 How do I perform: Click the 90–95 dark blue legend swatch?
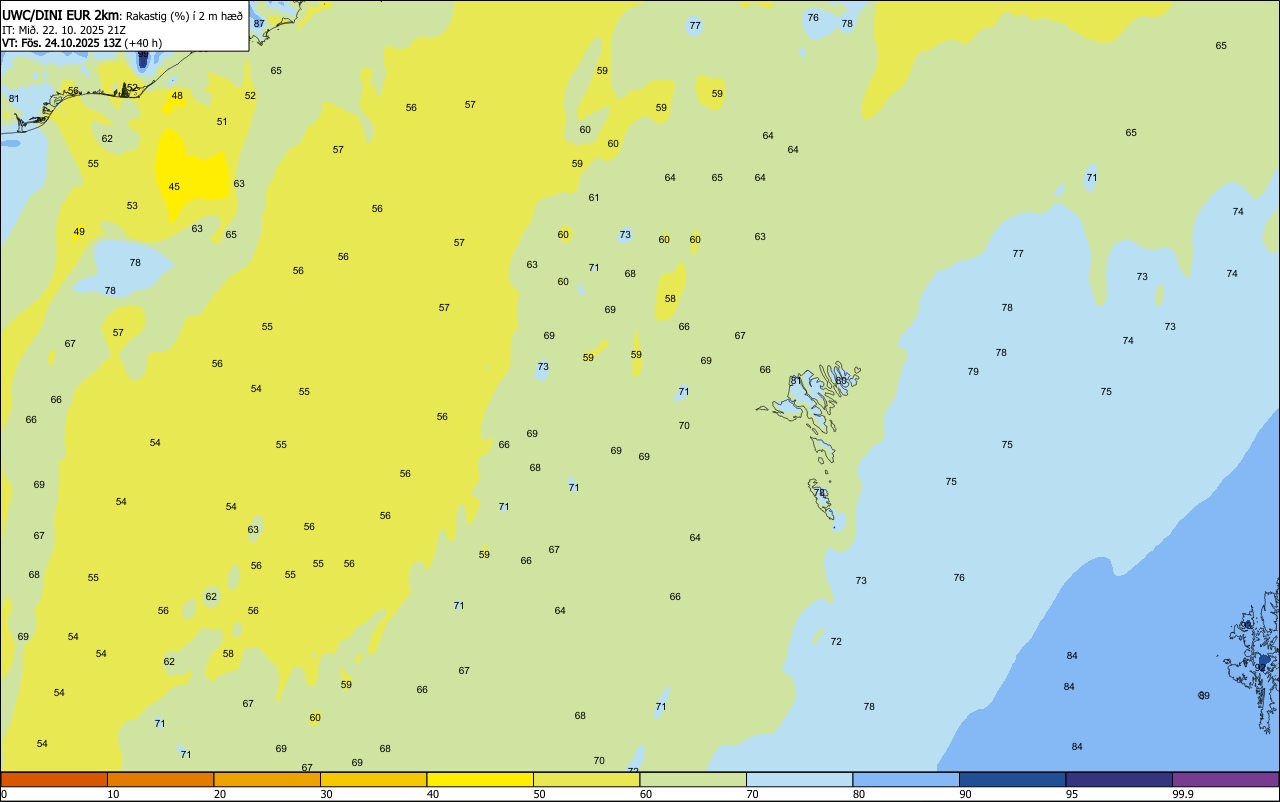pyautogui.click(x=1012, y=779)
